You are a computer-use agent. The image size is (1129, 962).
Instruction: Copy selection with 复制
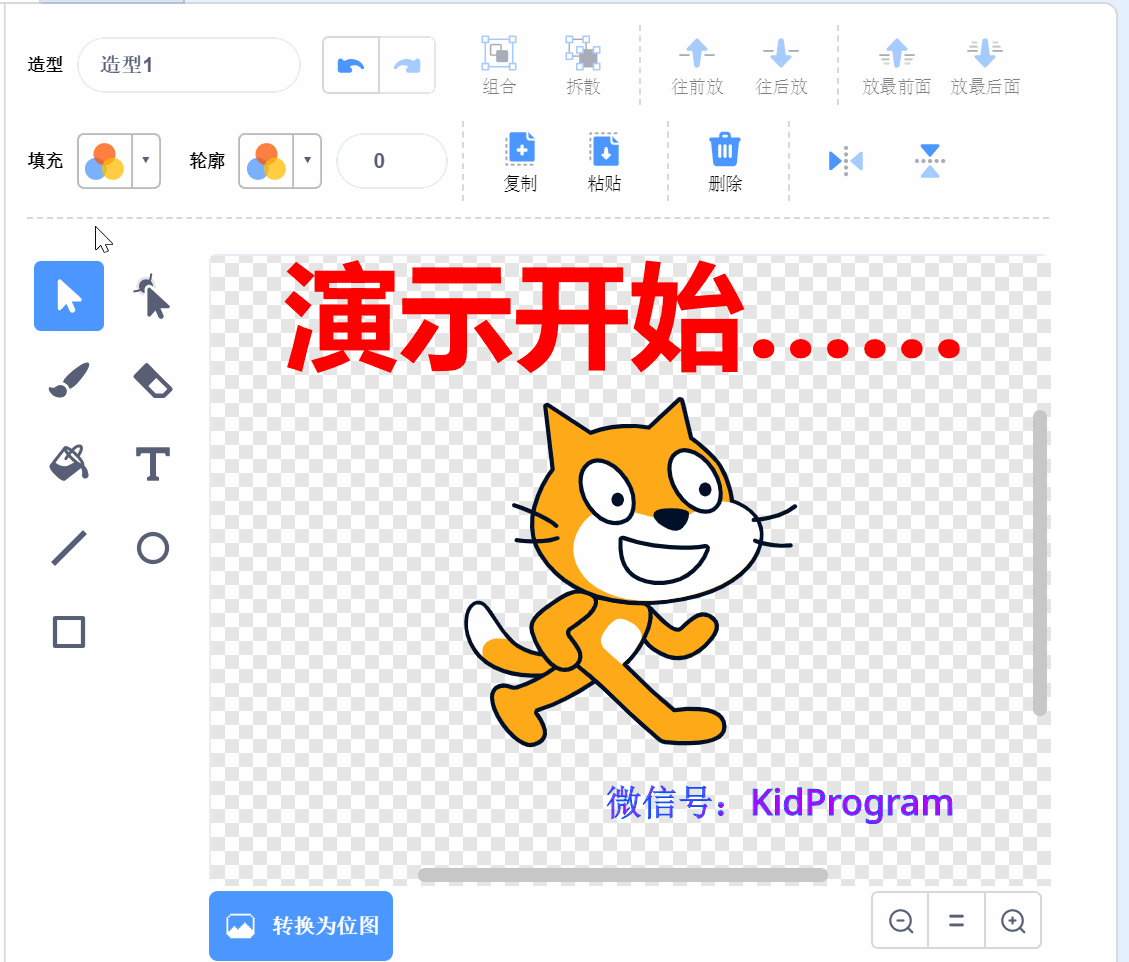521,162
